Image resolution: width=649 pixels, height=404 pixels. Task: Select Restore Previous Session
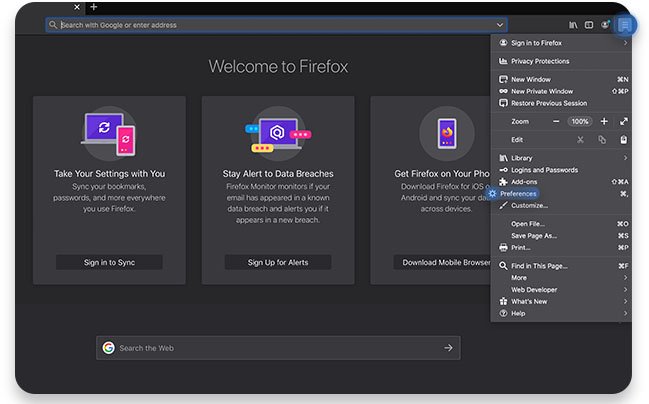(561, 103)
